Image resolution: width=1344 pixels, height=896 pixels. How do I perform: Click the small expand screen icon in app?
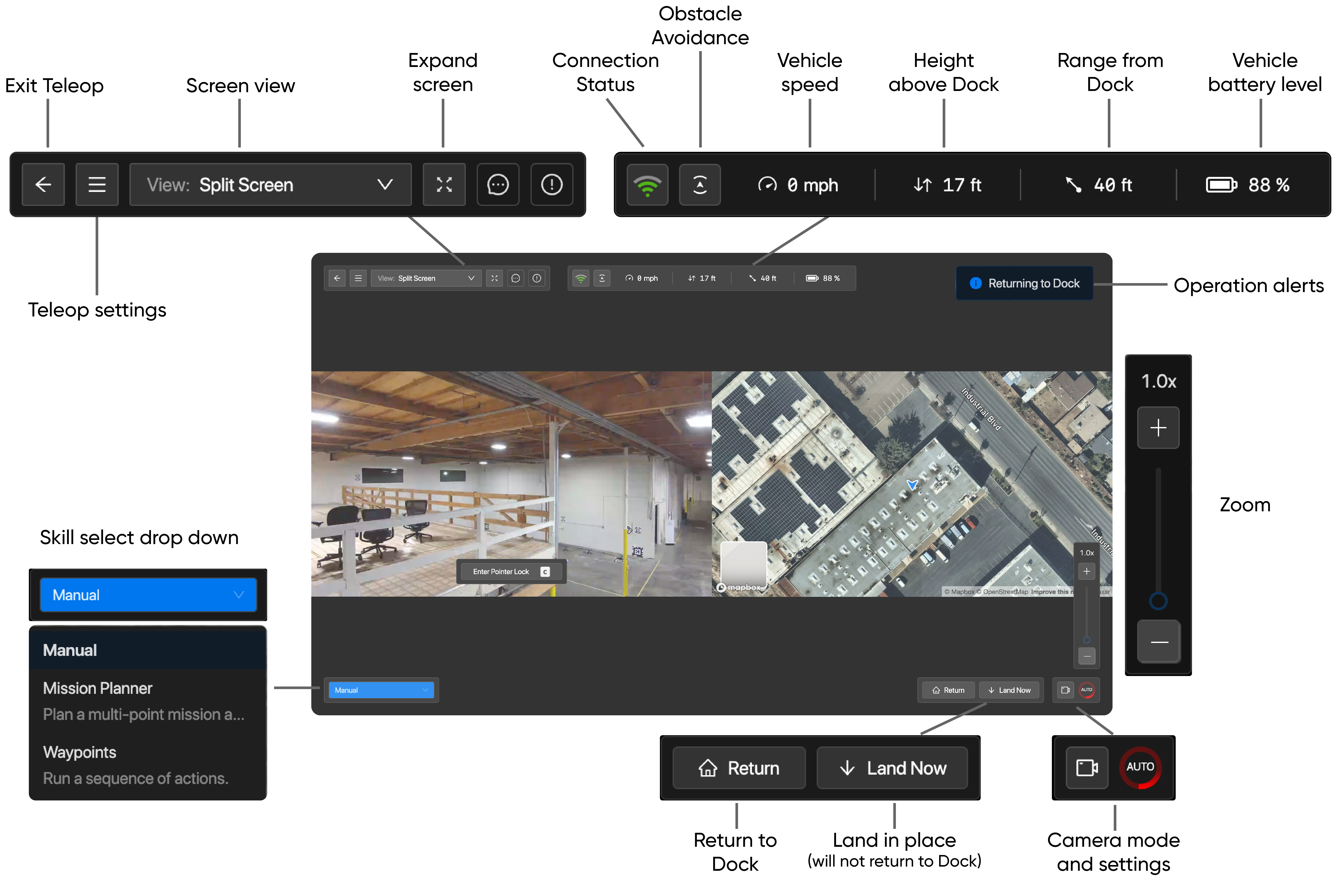(x=494, y=278)
